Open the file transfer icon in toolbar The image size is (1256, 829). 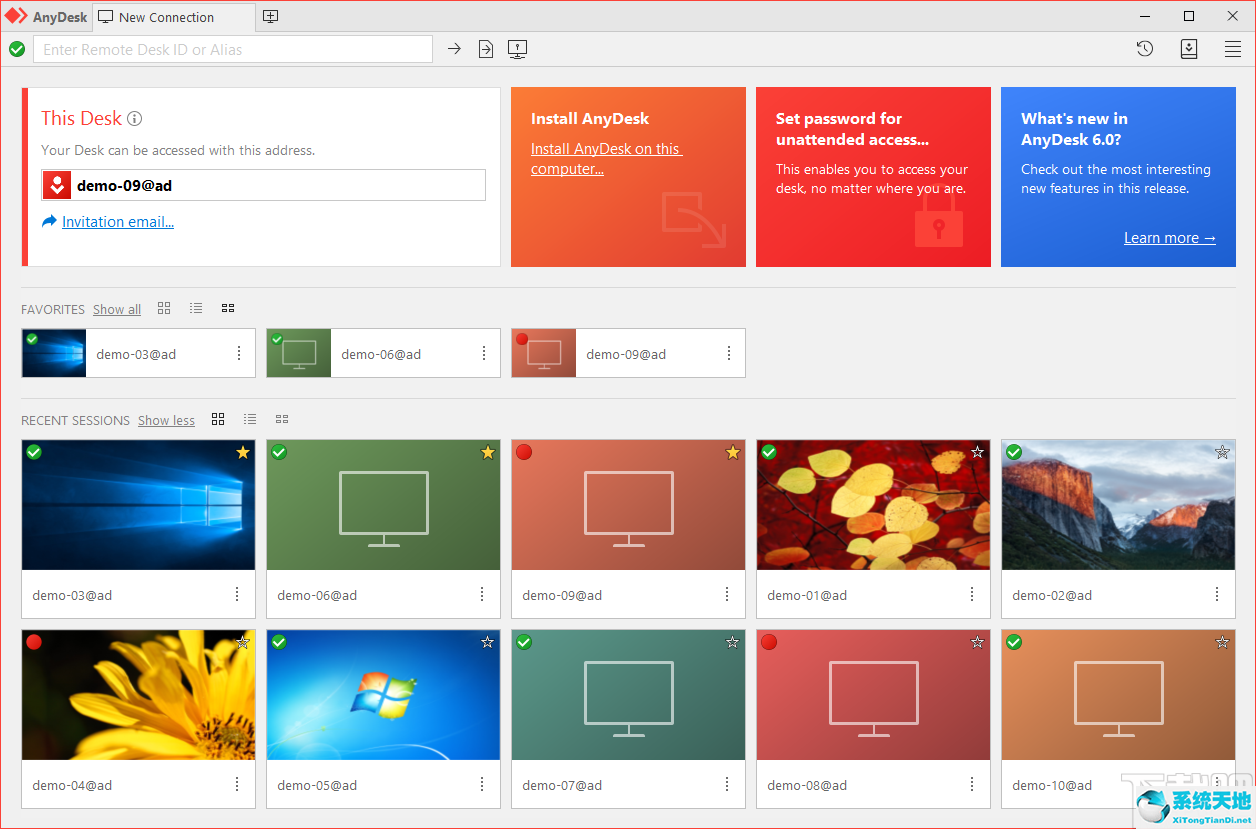(x=486, y=49)
